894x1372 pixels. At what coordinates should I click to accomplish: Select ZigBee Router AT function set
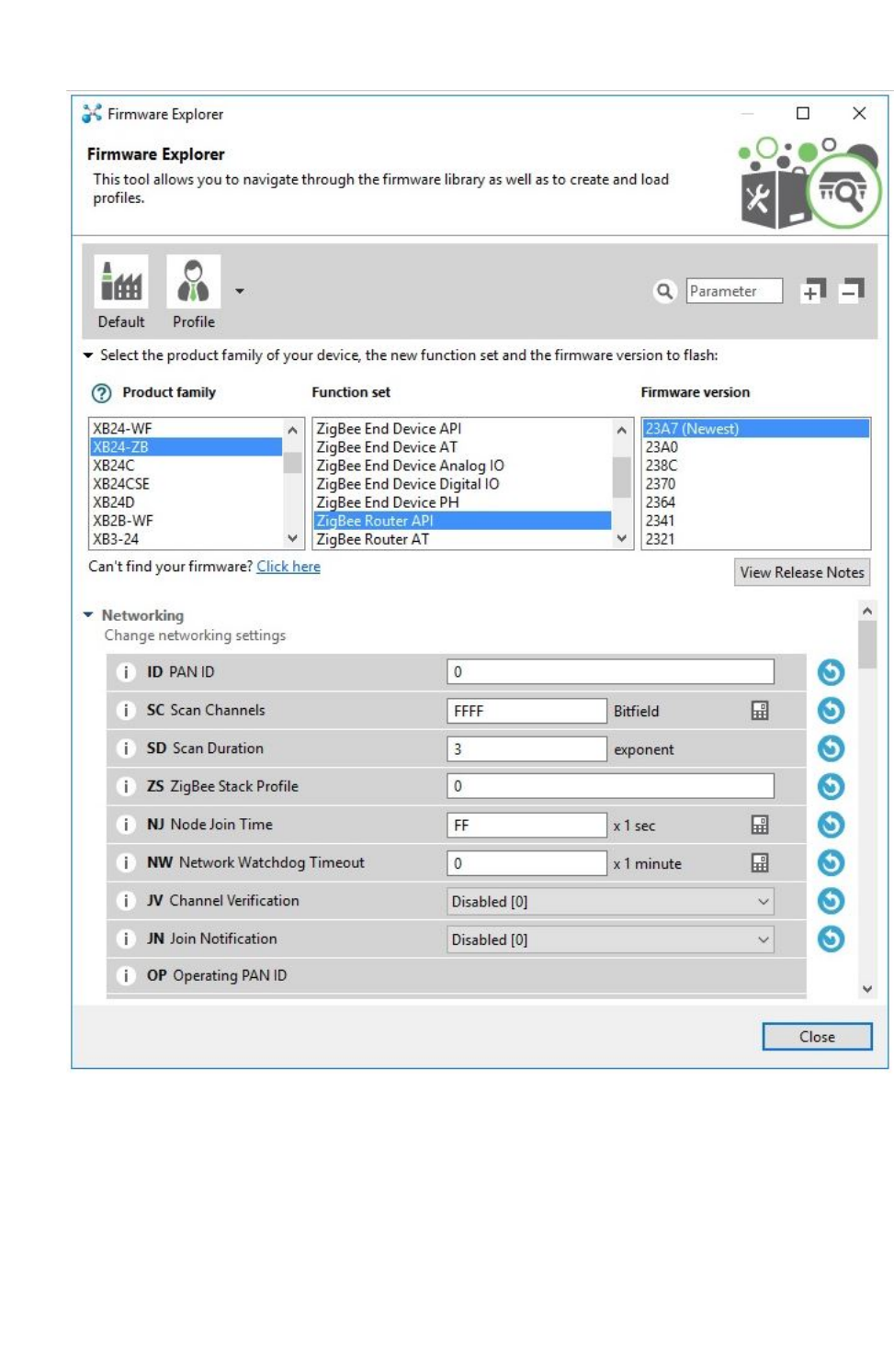click(x=462, y=539)
